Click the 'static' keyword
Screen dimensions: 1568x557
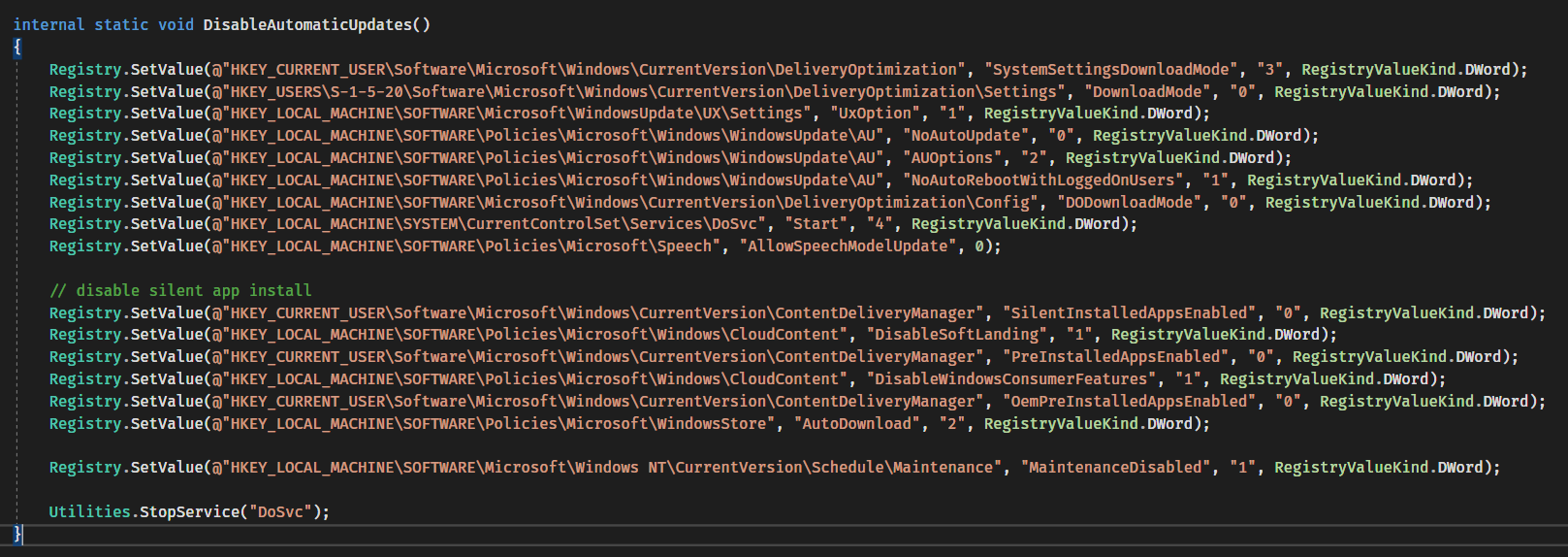coord(121,25)
